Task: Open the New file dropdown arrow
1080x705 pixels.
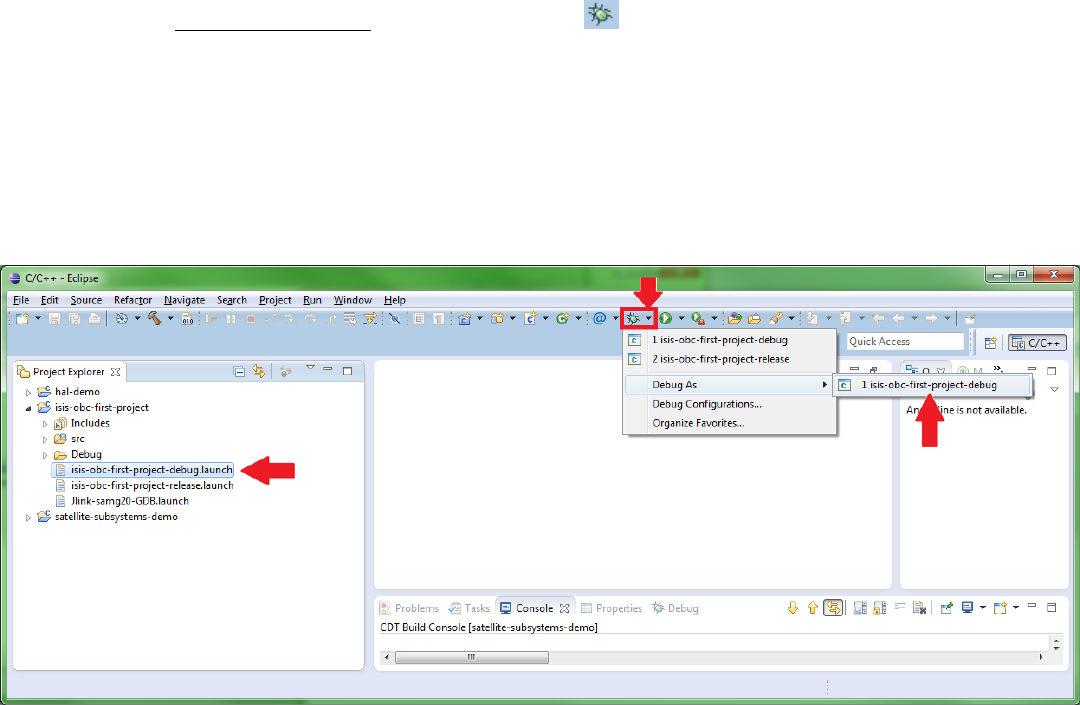Action: point(38,319)
